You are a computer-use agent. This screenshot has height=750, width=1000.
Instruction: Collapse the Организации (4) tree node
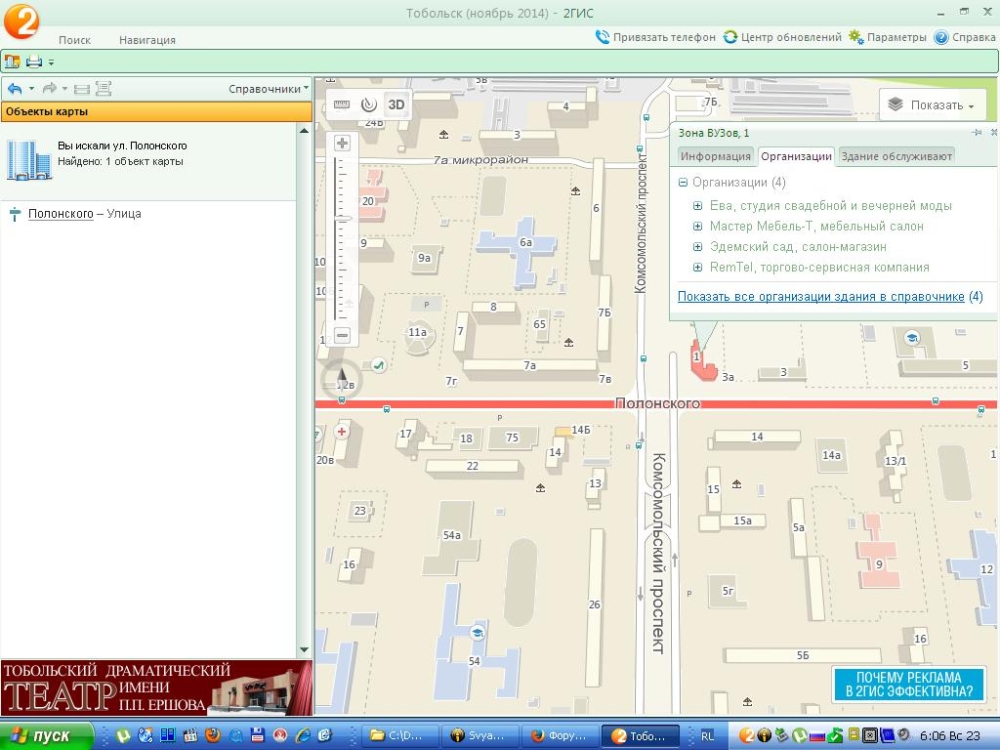point(683,182)
